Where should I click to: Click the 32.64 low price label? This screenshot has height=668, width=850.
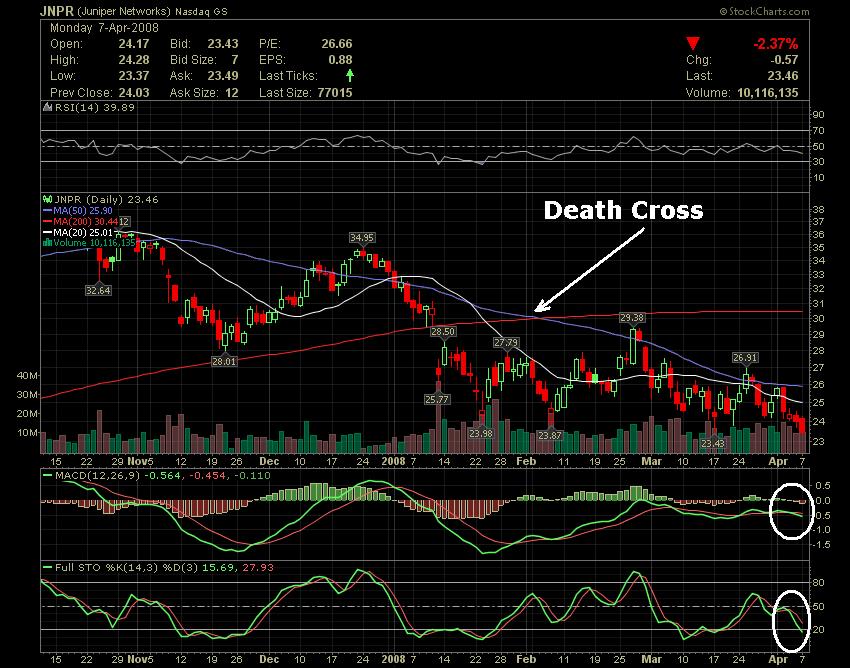pos(98,290)
